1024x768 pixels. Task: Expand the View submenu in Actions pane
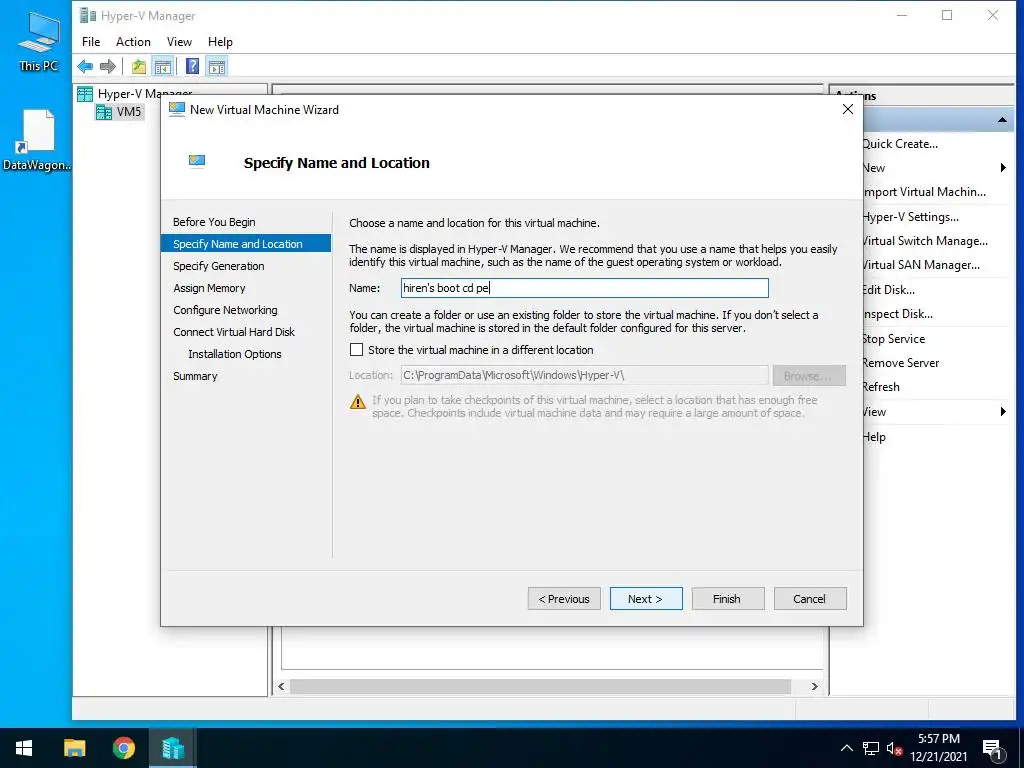[x=934, y=412]
